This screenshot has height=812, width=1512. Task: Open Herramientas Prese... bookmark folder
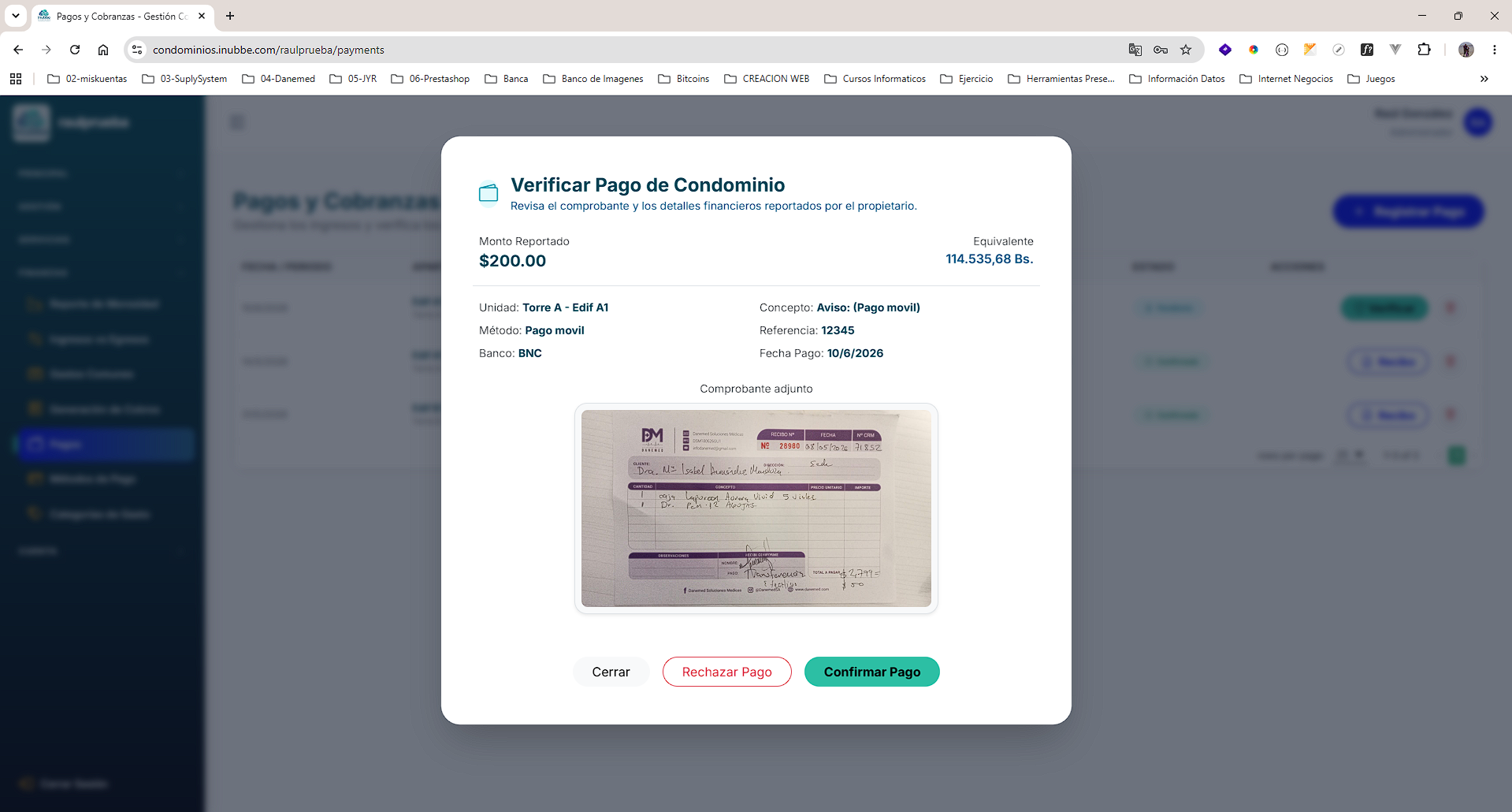1061,79
